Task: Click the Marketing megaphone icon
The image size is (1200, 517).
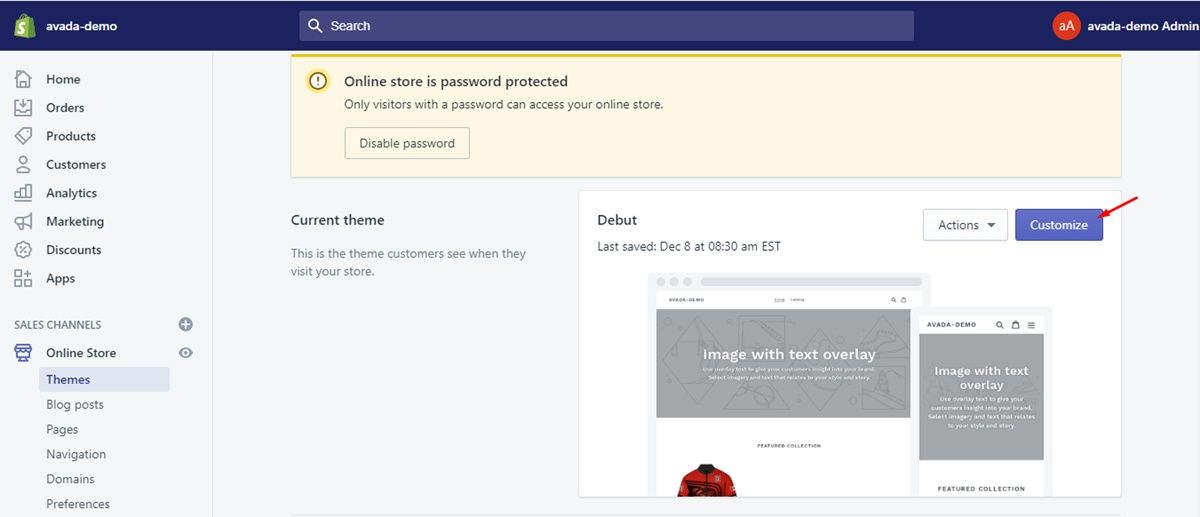Action: [x=23, y=221]
